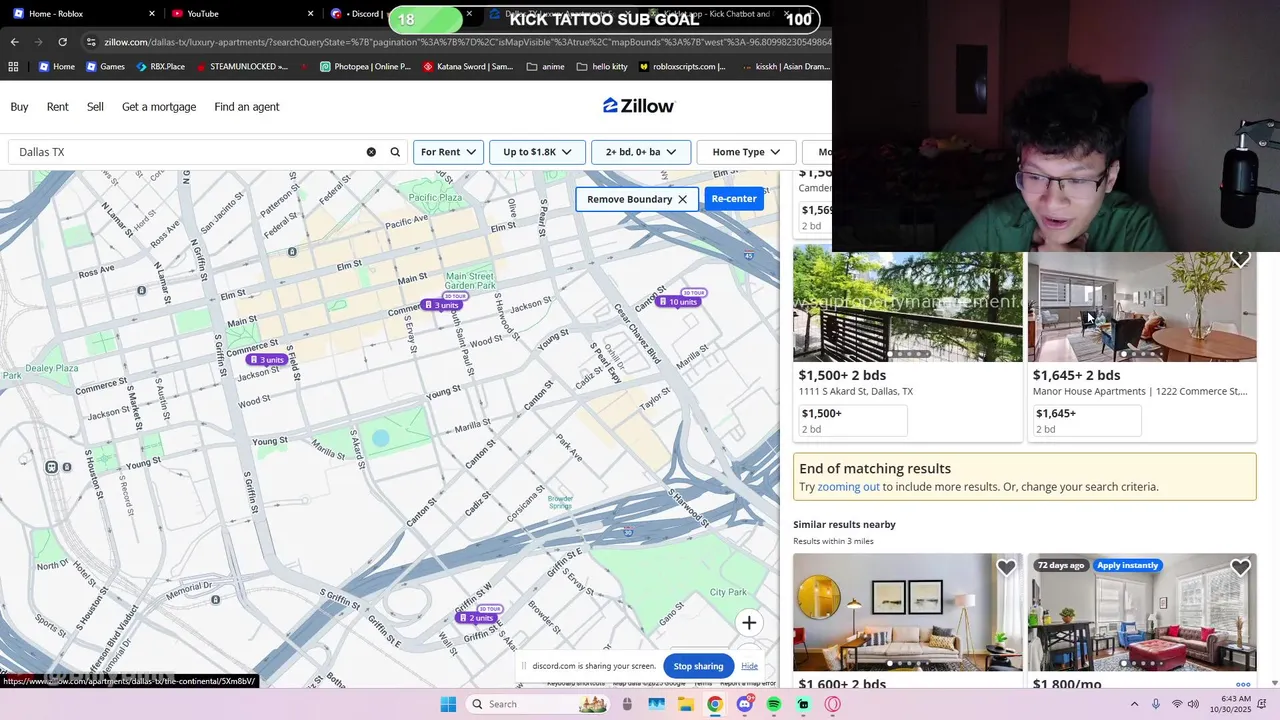
Task: Open the Games bookmark
Action: coord(105,67)
